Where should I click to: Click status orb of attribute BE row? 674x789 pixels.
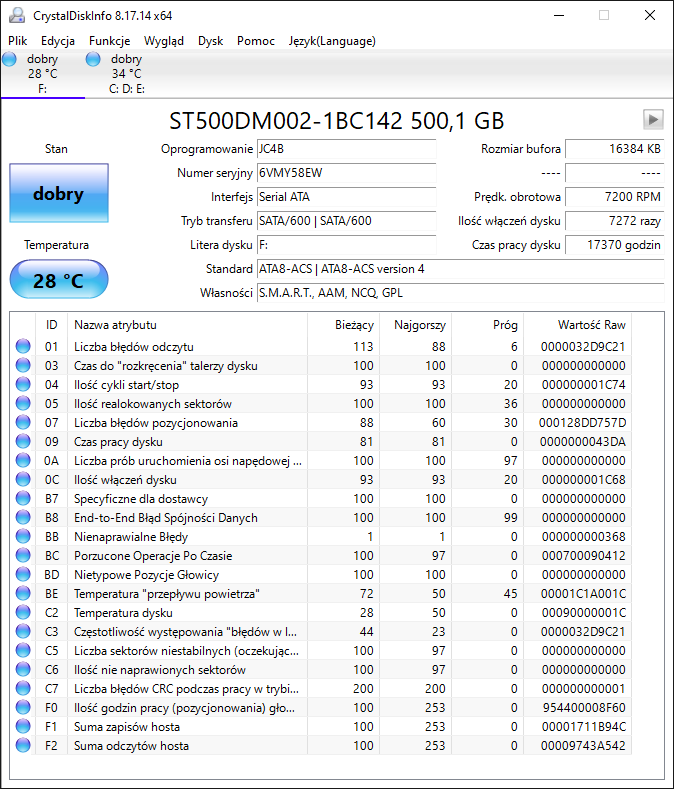23,593
